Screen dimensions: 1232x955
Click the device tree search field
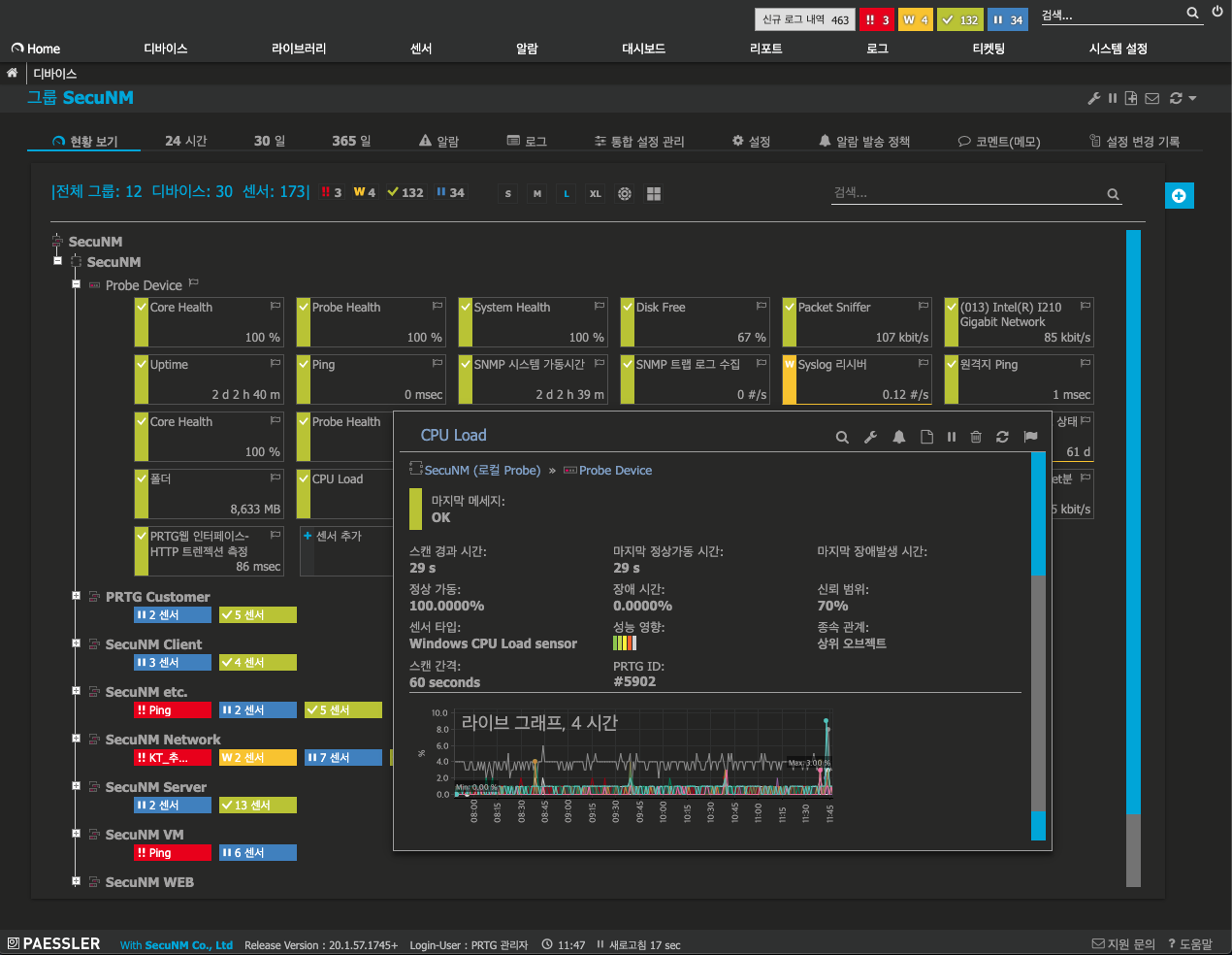968,193
